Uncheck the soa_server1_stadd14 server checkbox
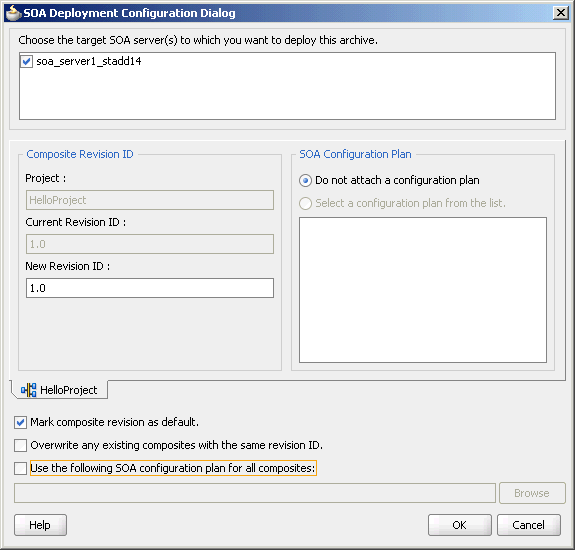This screenshot has height=550, width=575. coord(26,61)
